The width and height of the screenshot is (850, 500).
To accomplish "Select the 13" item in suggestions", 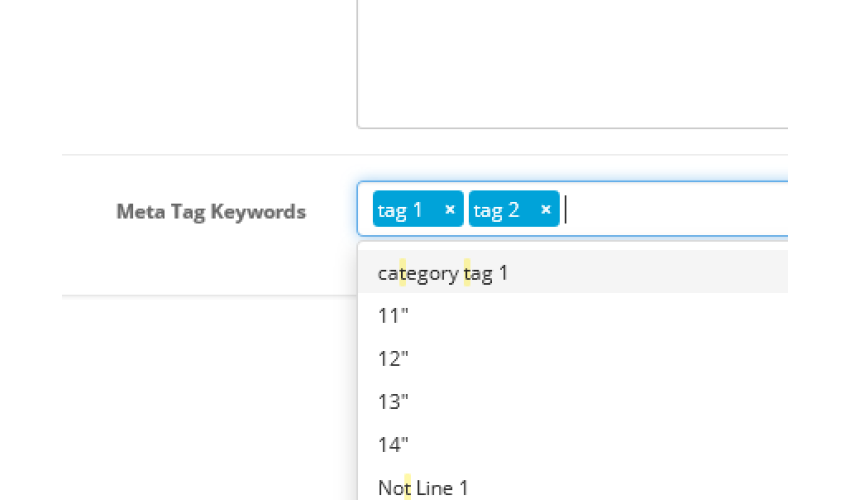I will pyautogui.click(x=572, y=401).
